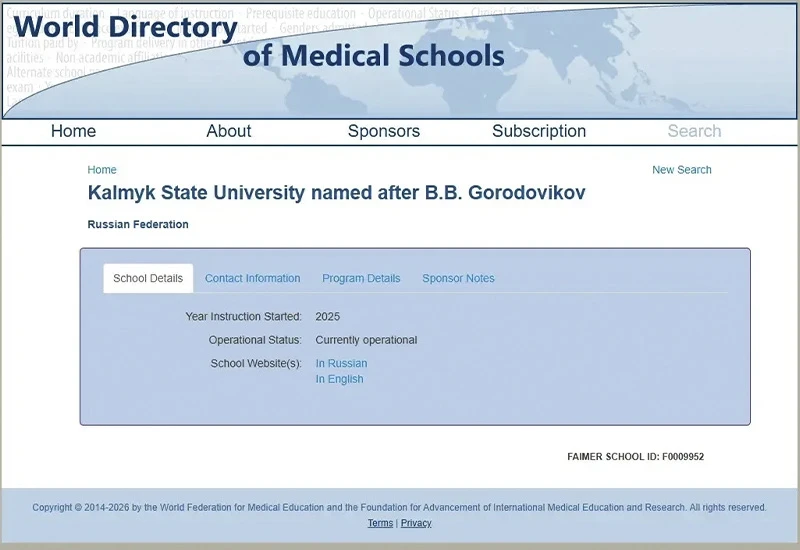The height and width of the screenshot is (550, 800).
Task: Select Search in the navigation bar
Action: click(694, 131)
